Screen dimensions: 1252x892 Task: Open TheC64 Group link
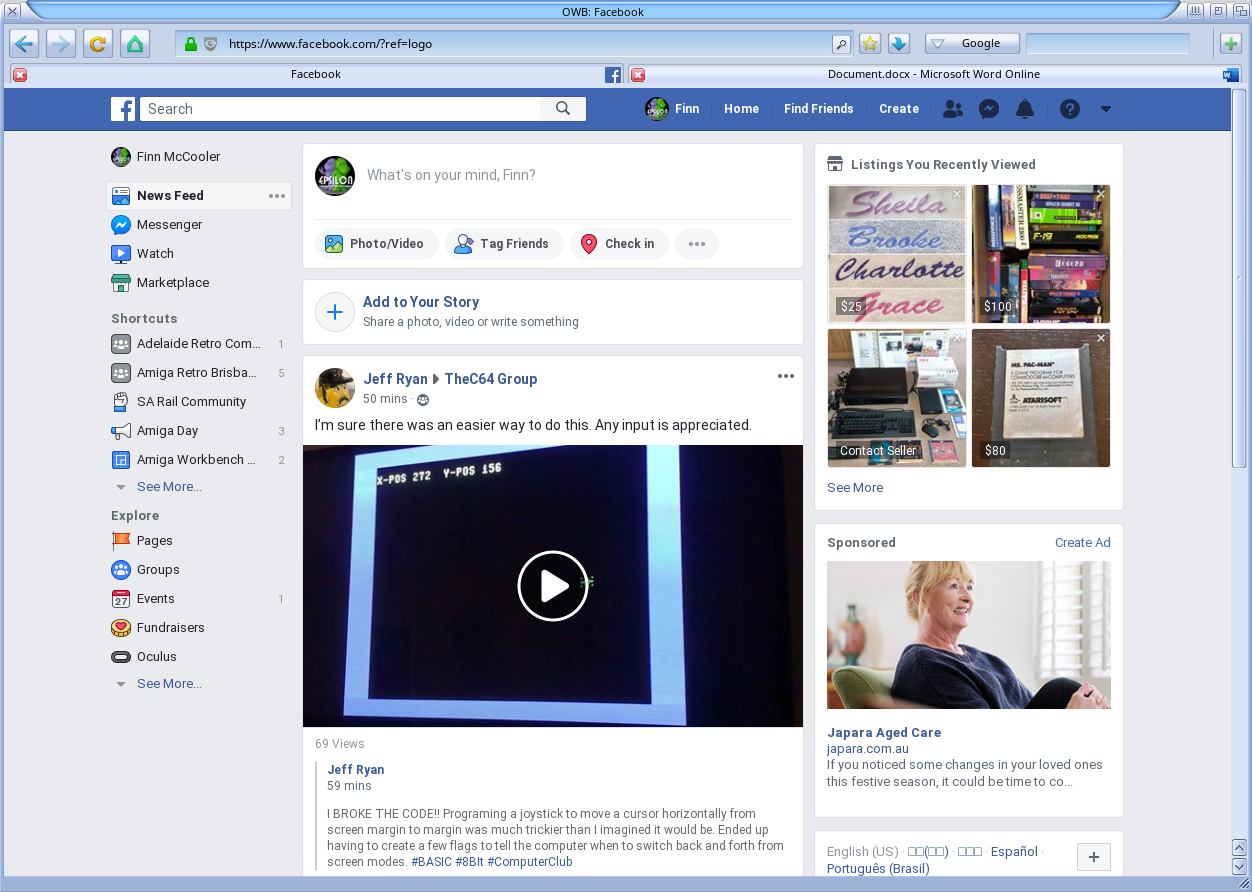point(491,379)
